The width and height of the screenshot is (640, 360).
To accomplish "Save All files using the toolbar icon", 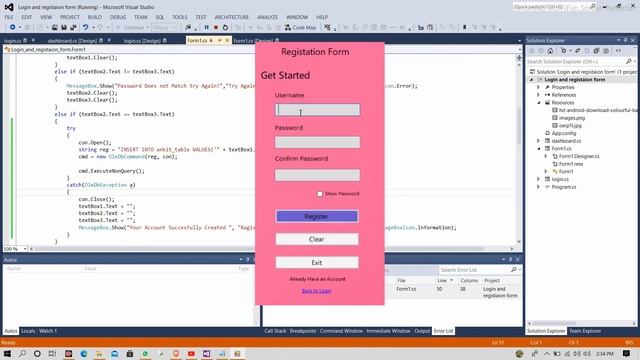I will (x=73, y=27).
